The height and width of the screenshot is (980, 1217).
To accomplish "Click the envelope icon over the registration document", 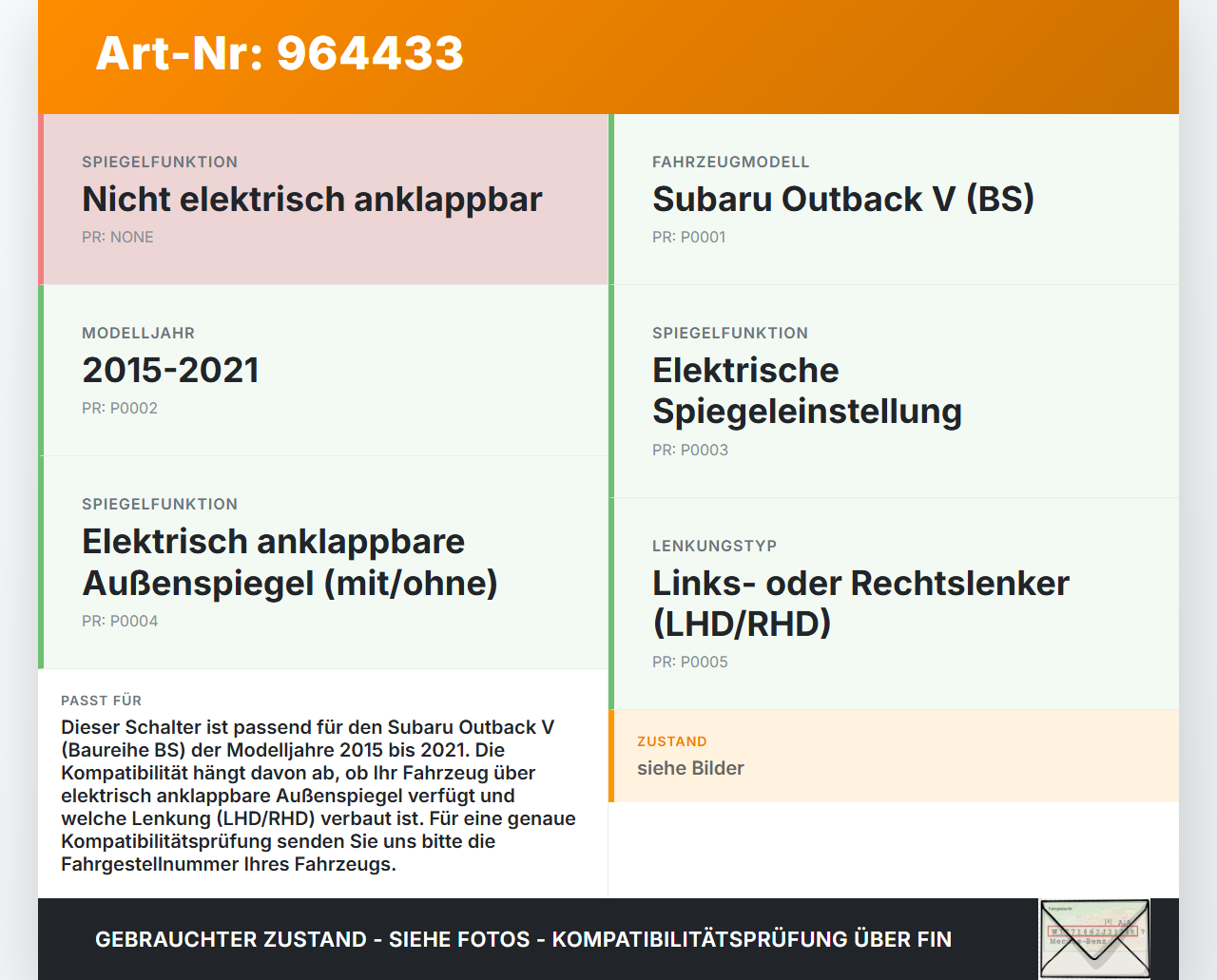I will coord(1094,938).
